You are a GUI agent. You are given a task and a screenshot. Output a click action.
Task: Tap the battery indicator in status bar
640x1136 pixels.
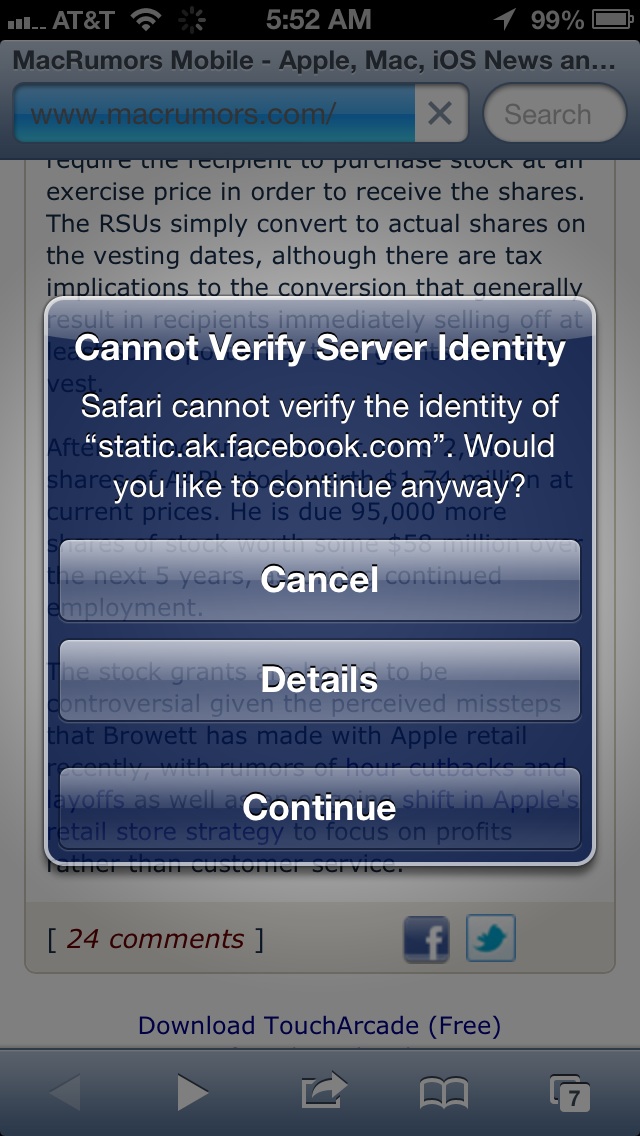pyautogui.click(x=613, y=20)
